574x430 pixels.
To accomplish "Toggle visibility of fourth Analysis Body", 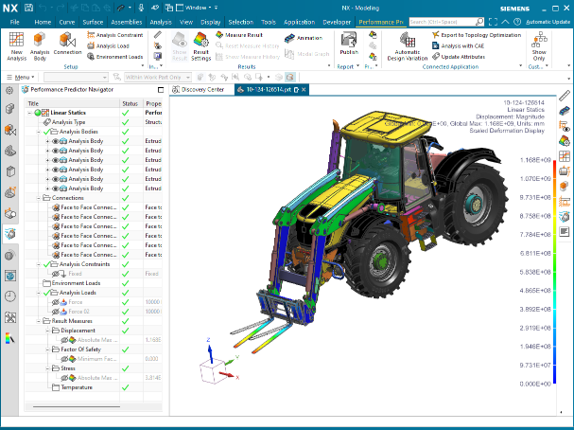I will [55, 170].
